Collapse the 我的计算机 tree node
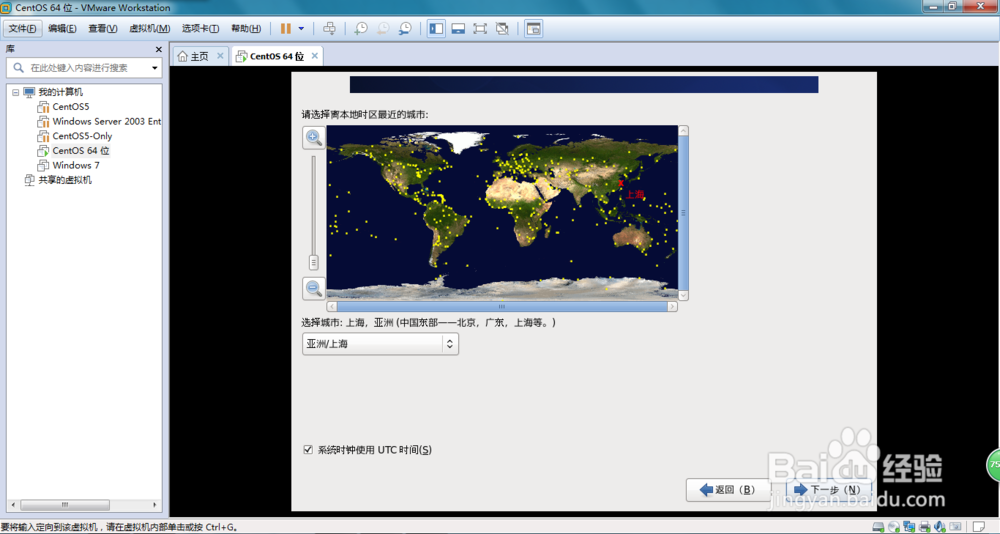This screenshot has height=534, width=1000. point(15,93)
